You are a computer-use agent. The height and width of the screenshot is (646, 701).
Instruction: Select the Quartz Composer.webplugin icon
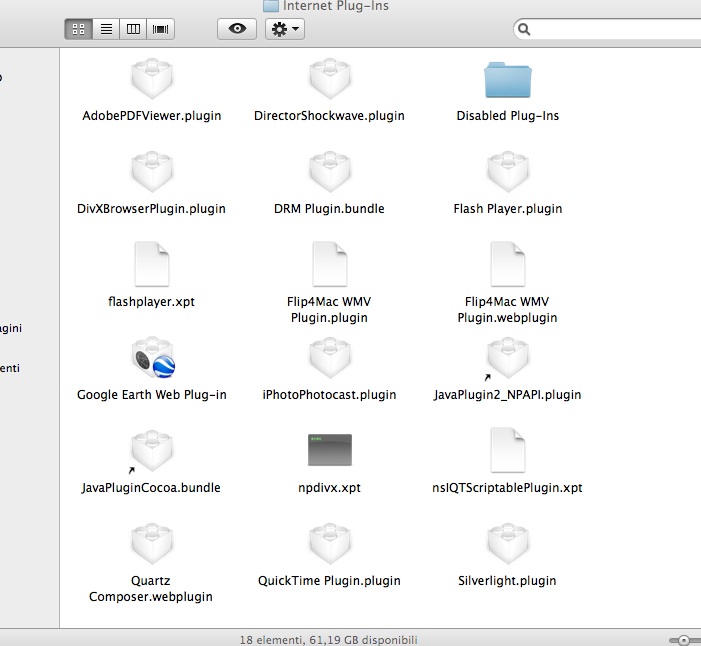tap(152, 544)
